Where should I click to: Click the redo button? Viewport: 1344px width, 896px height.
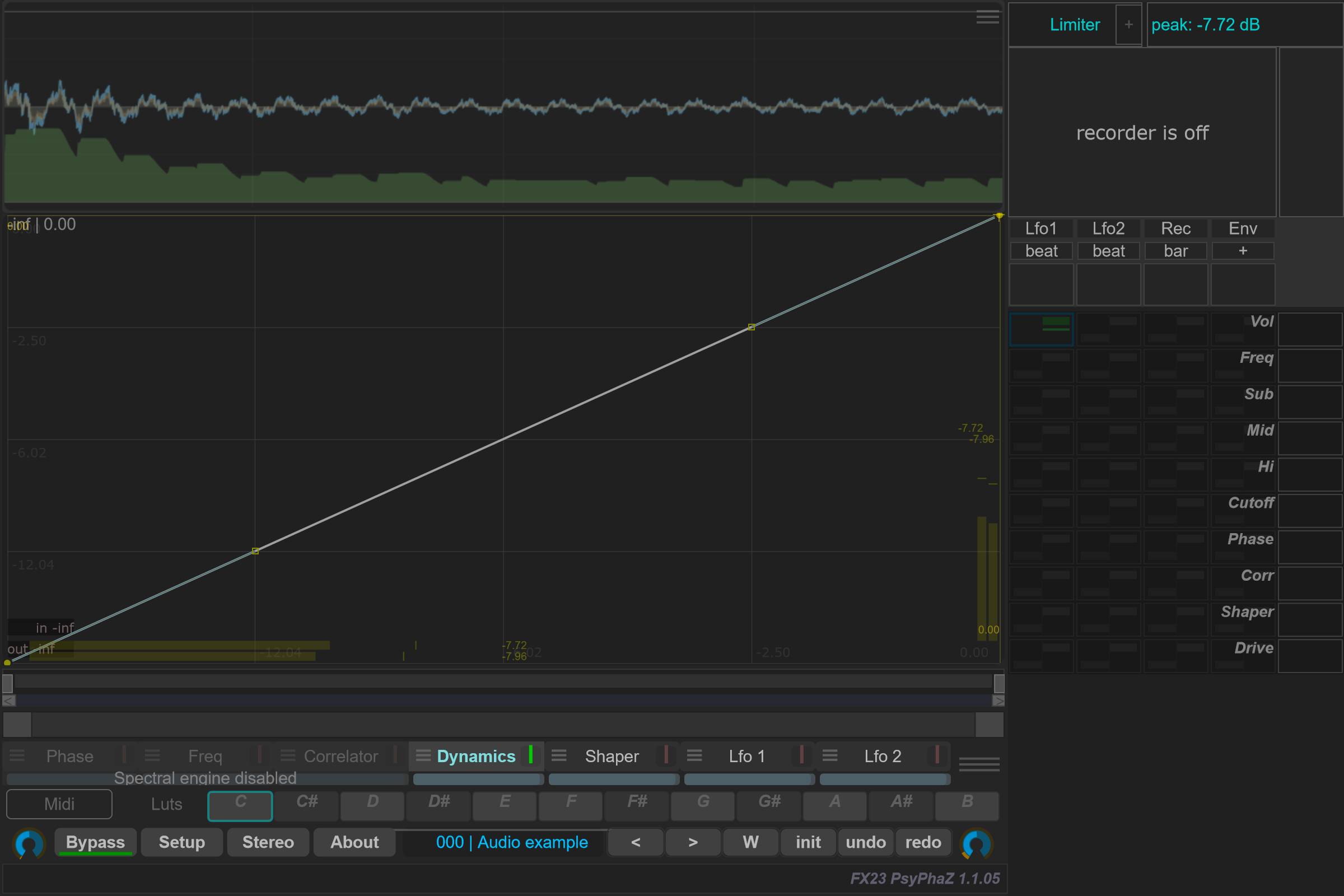[x=923, y=842]
